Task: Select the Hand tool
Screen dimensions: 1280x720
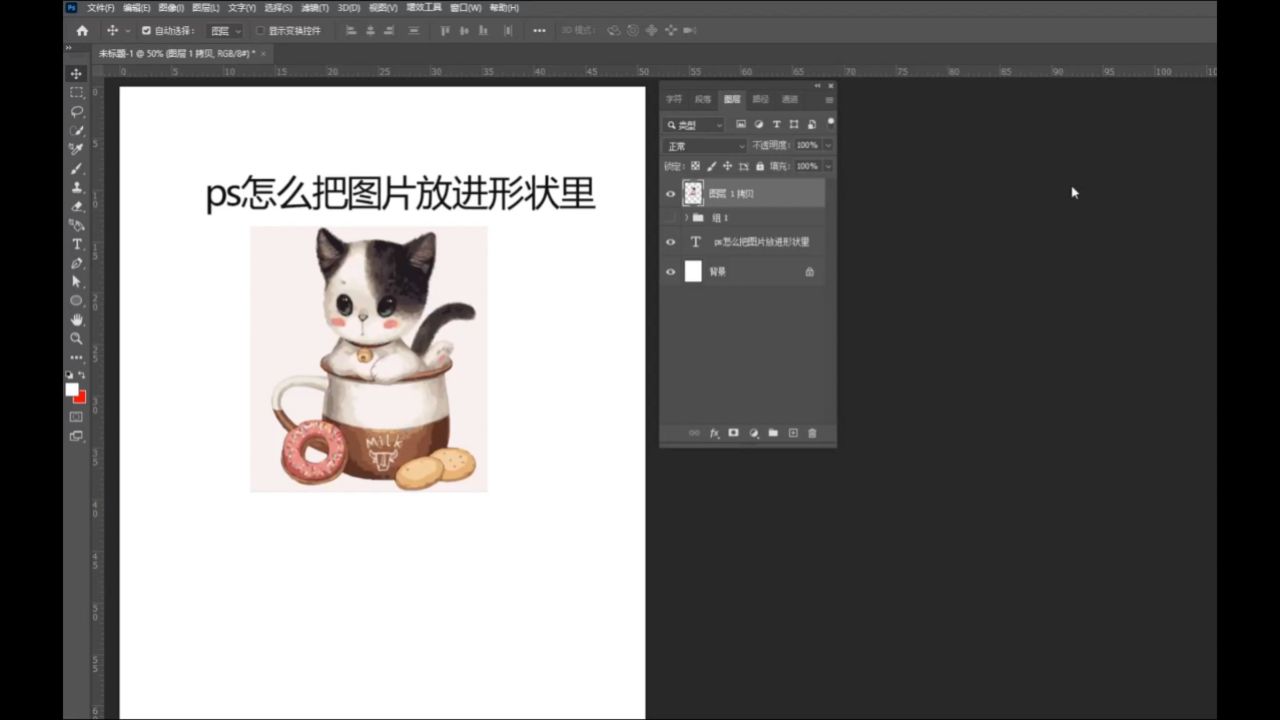Action: tap(76, 319)
